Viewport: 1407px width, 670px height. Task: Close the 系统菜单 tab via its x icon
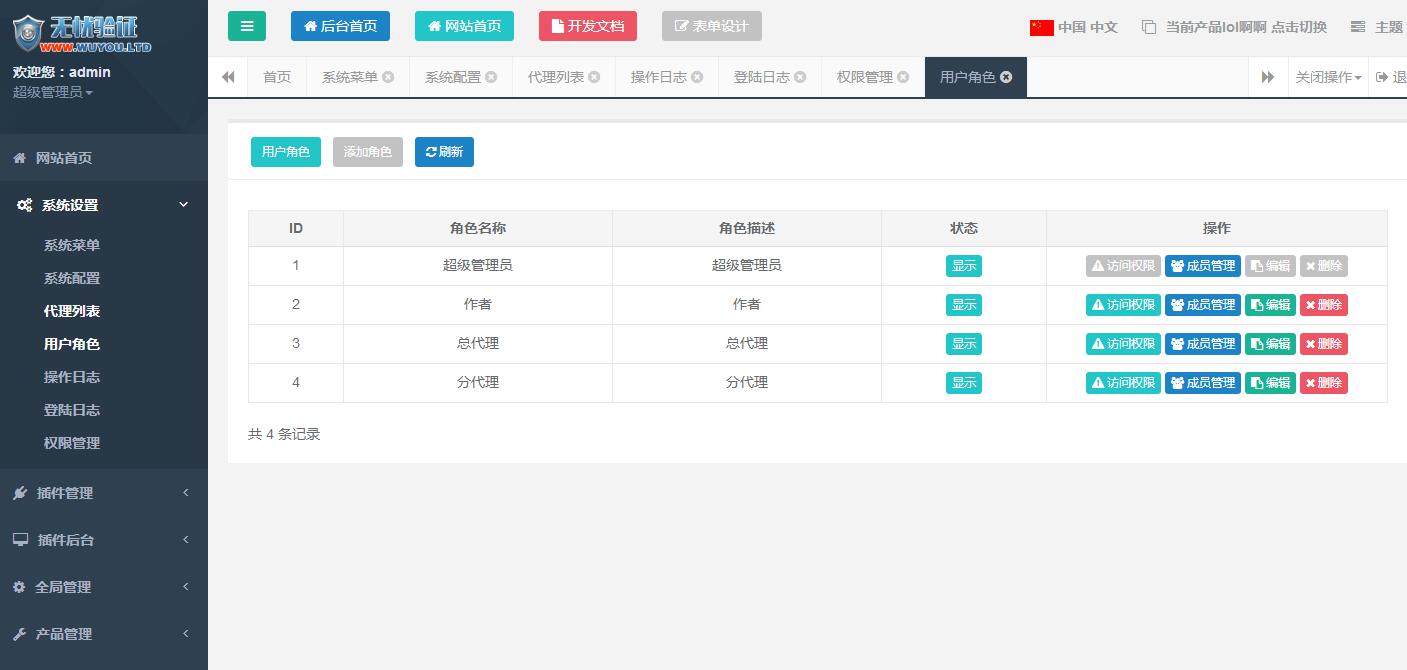pos(388,77)
